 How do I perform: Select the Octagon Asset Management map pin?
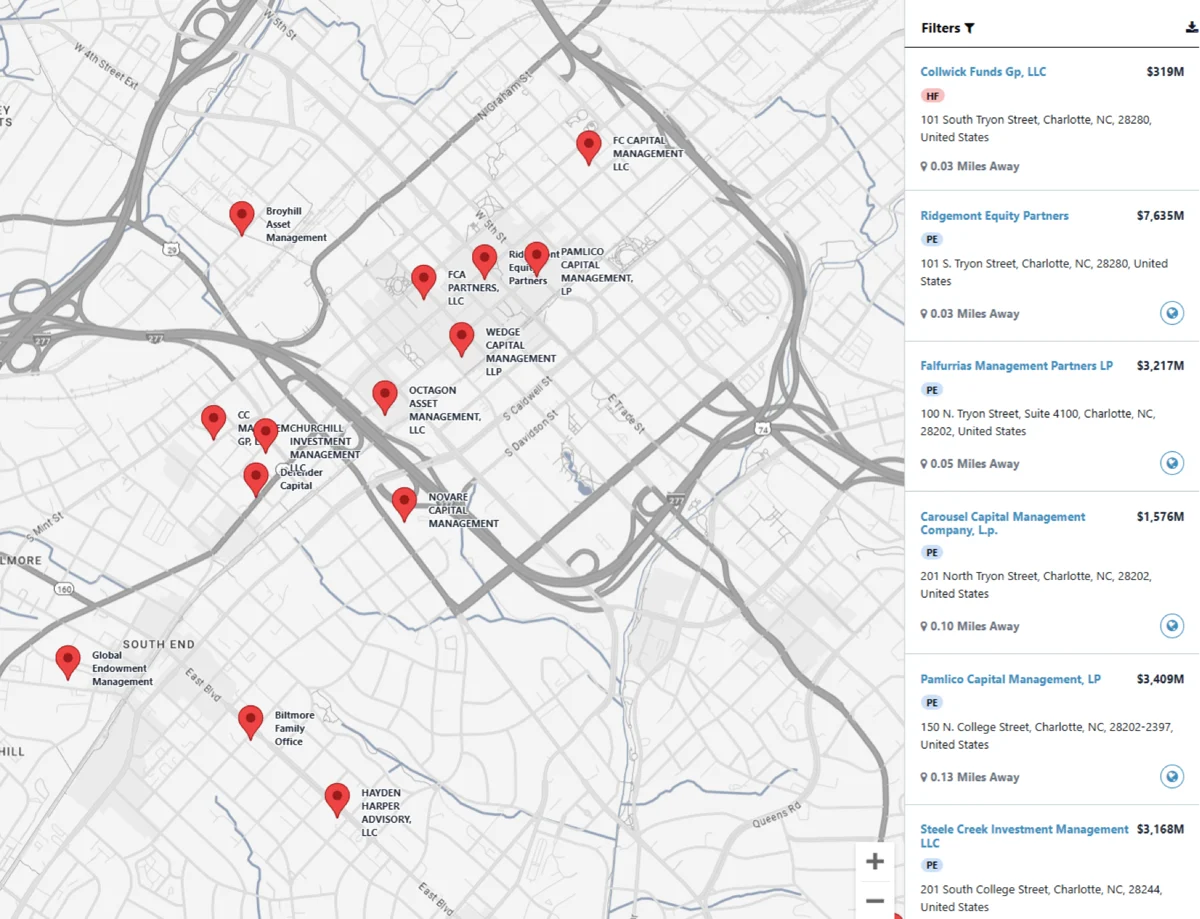point(385,397)
